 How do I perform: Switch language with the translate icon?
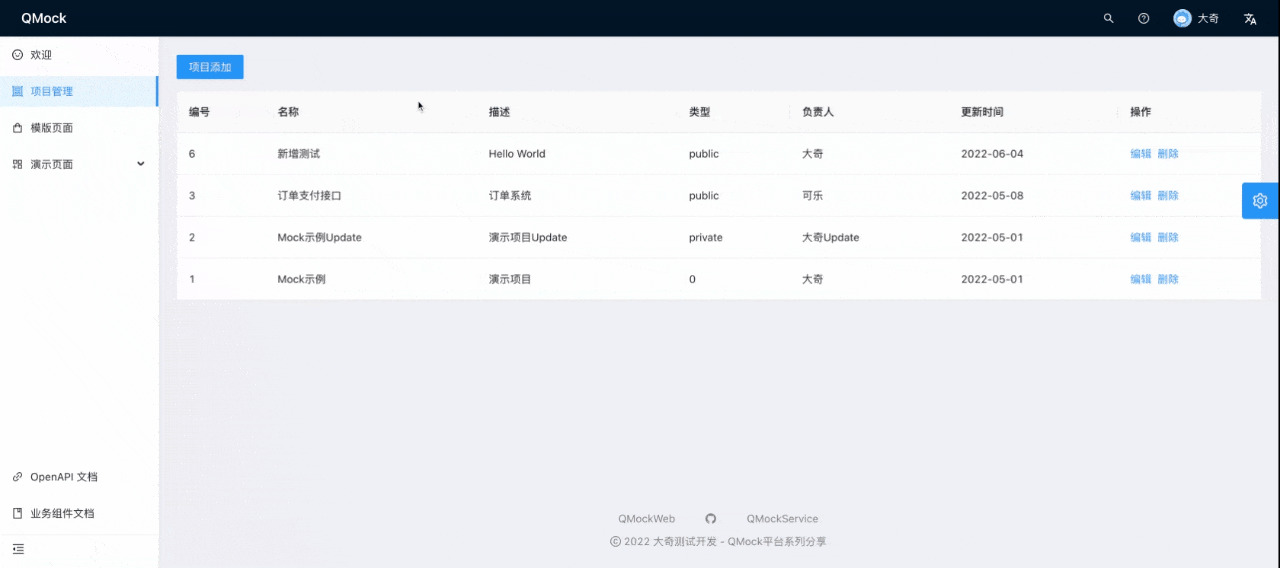tap(1250, 18)
